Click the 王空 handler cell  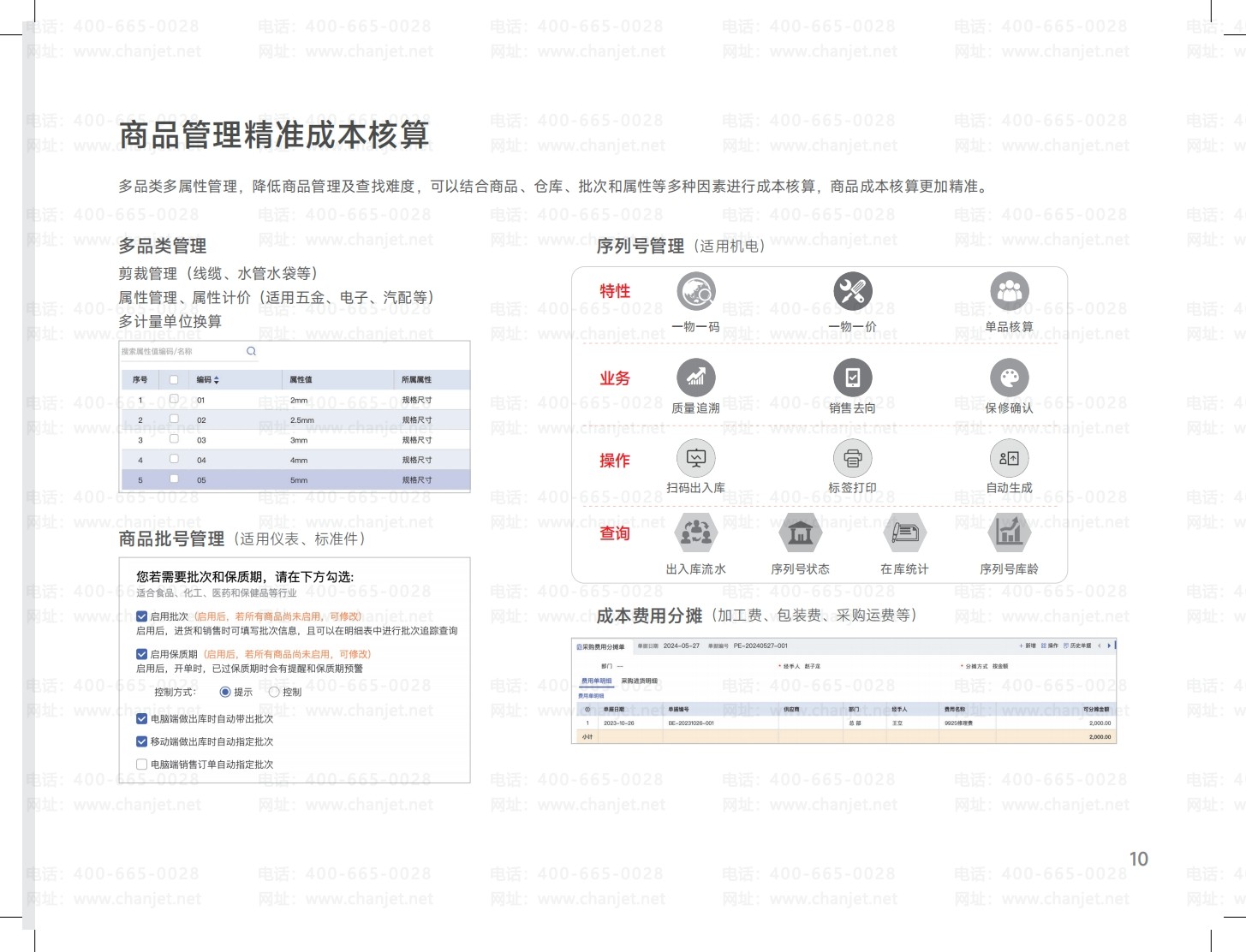pyautogui.click(x=897, y=723)
